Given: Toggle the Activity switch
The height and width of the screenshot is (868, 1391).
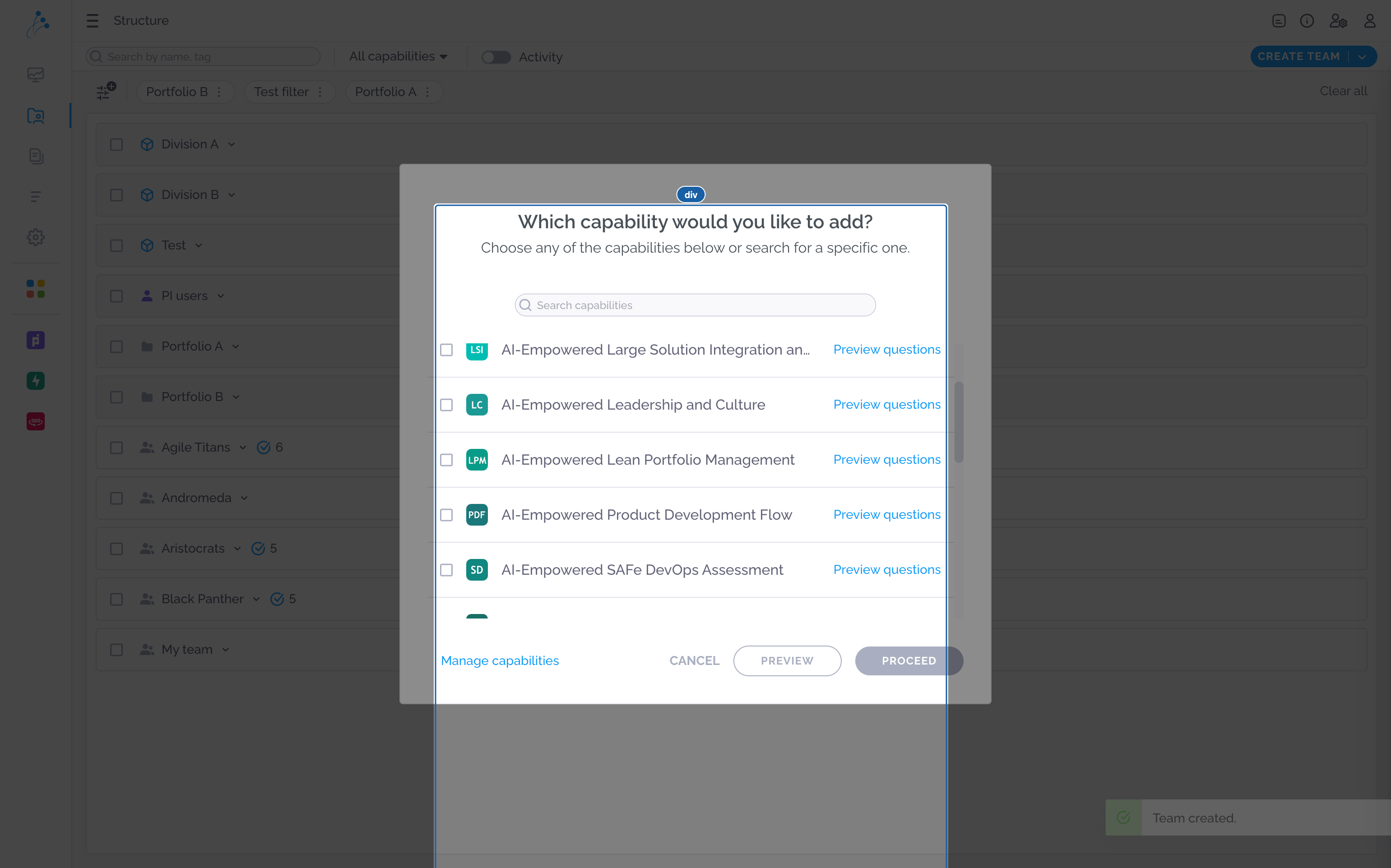Looking at the screenshot, I should (x=496, y=57).
